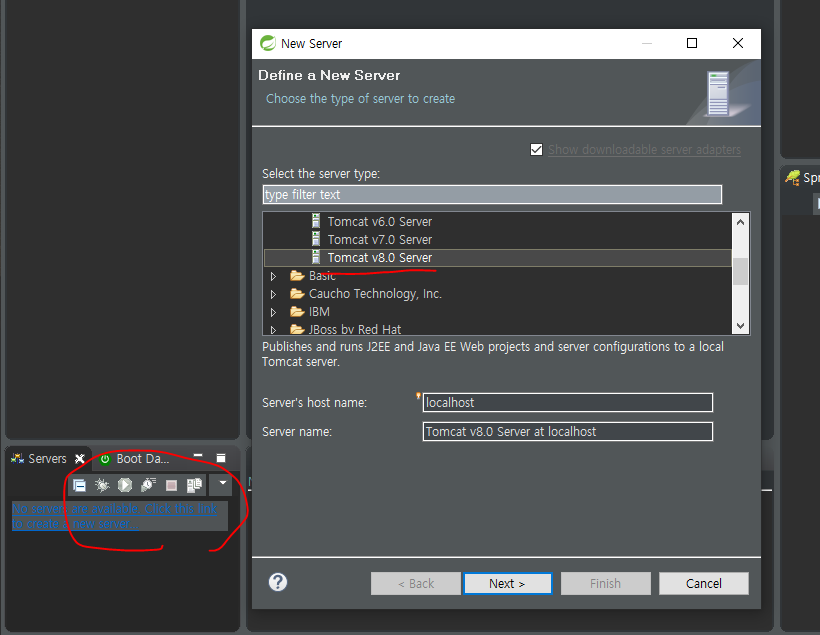Viewport: 820px width, 635px height.
Task: Click the Caucho Technology folder icon
Action: tap(297, 293)
